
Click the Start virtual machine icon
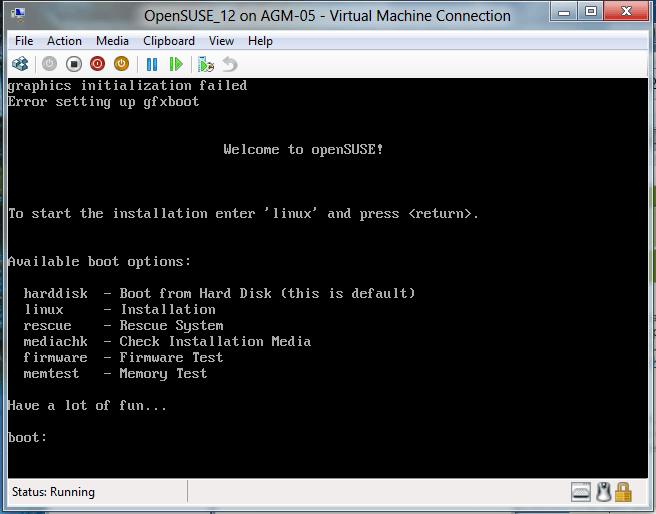(49, 64)
